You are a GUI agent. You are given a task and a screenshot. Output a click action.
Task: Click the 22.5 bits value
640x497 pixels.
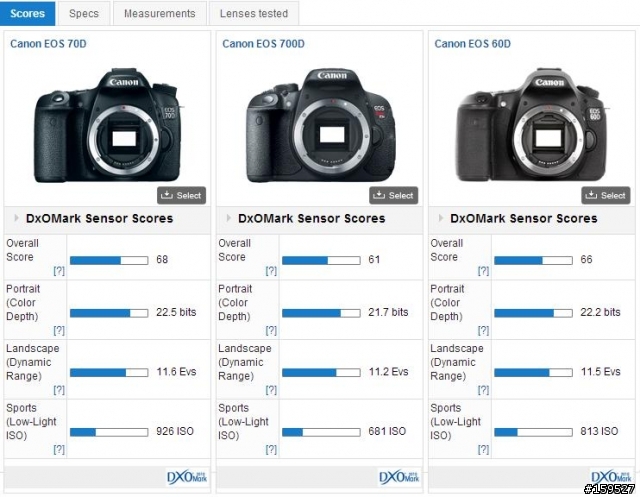click(x=176, y=312)
